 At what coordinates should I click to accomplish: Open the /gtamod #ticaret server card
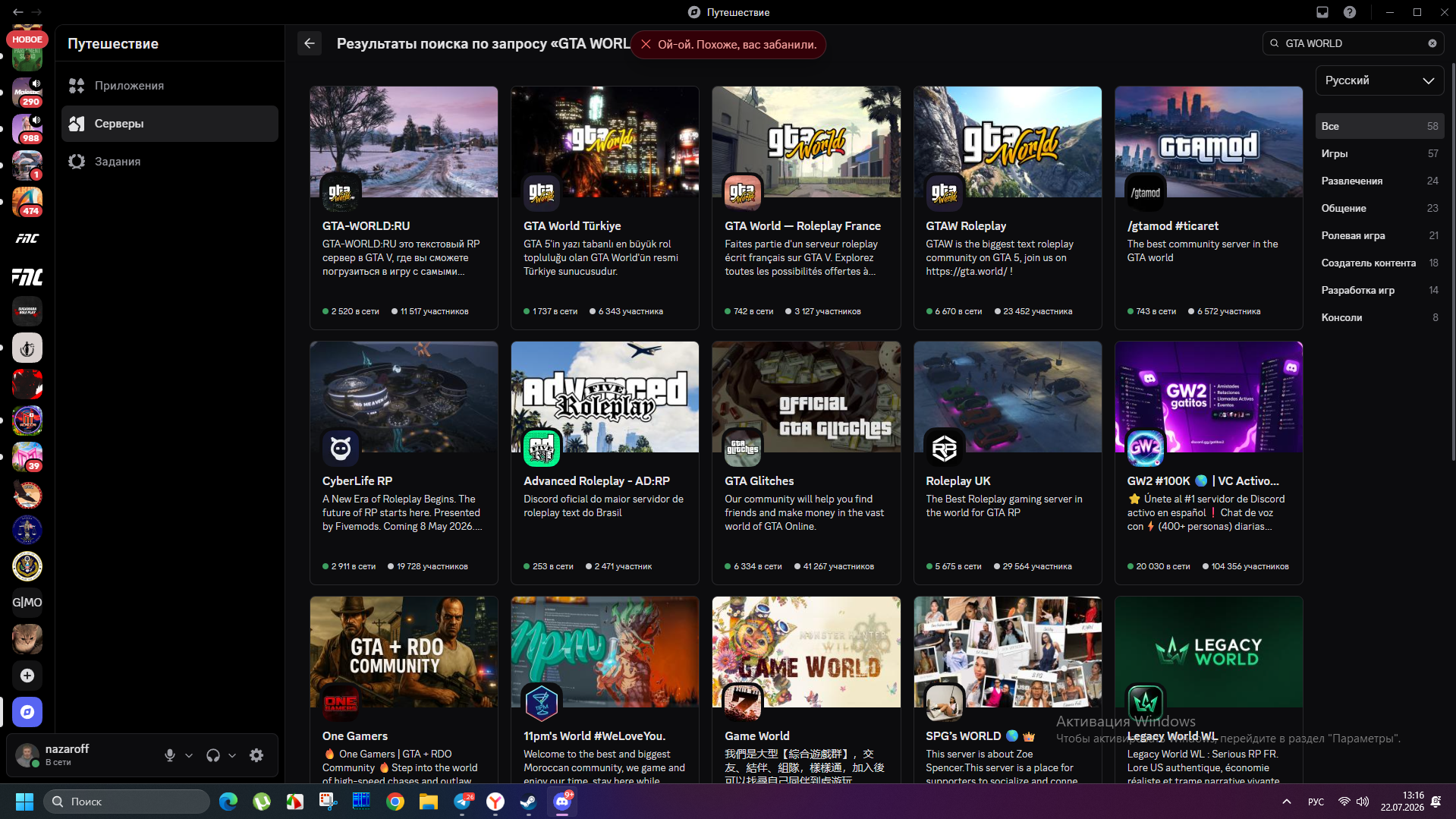[x=1209, y=208]
